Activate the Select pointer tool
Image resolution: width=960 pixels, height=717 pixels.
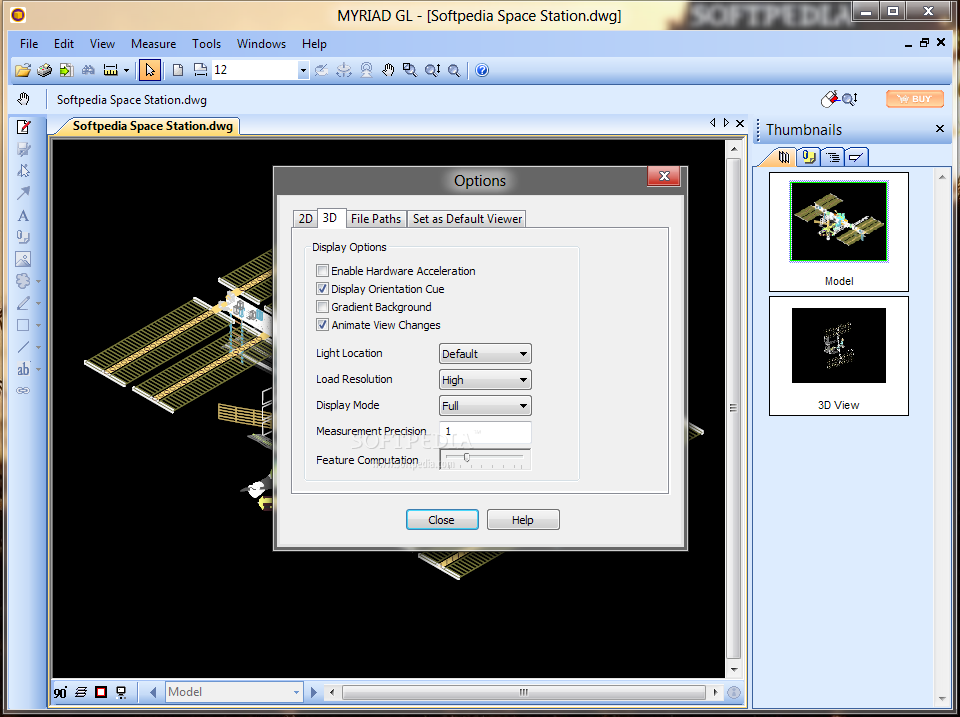(x=150, y=70)
